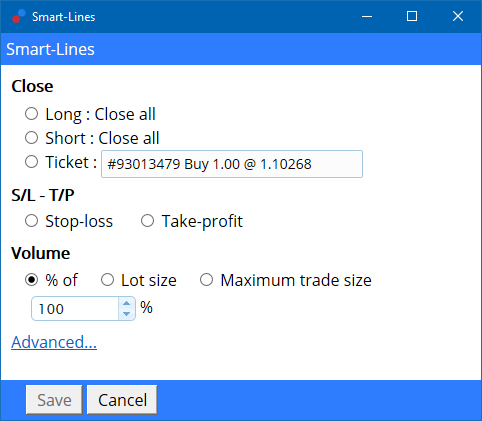This screenshot has width=482, height=421.
Task: Maximize the Smart-Lines window
Action: [x=412, y=16]
